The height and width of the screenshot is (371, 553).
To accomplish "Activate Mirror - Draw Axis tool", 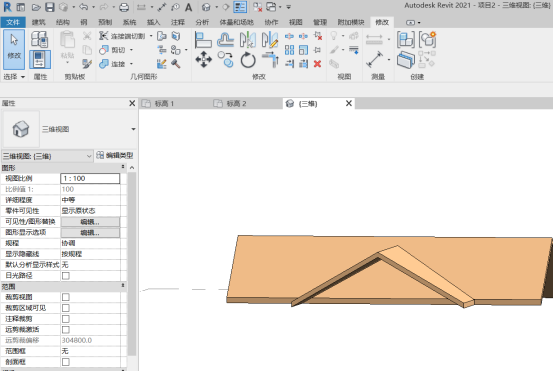I will click(270, 39).
